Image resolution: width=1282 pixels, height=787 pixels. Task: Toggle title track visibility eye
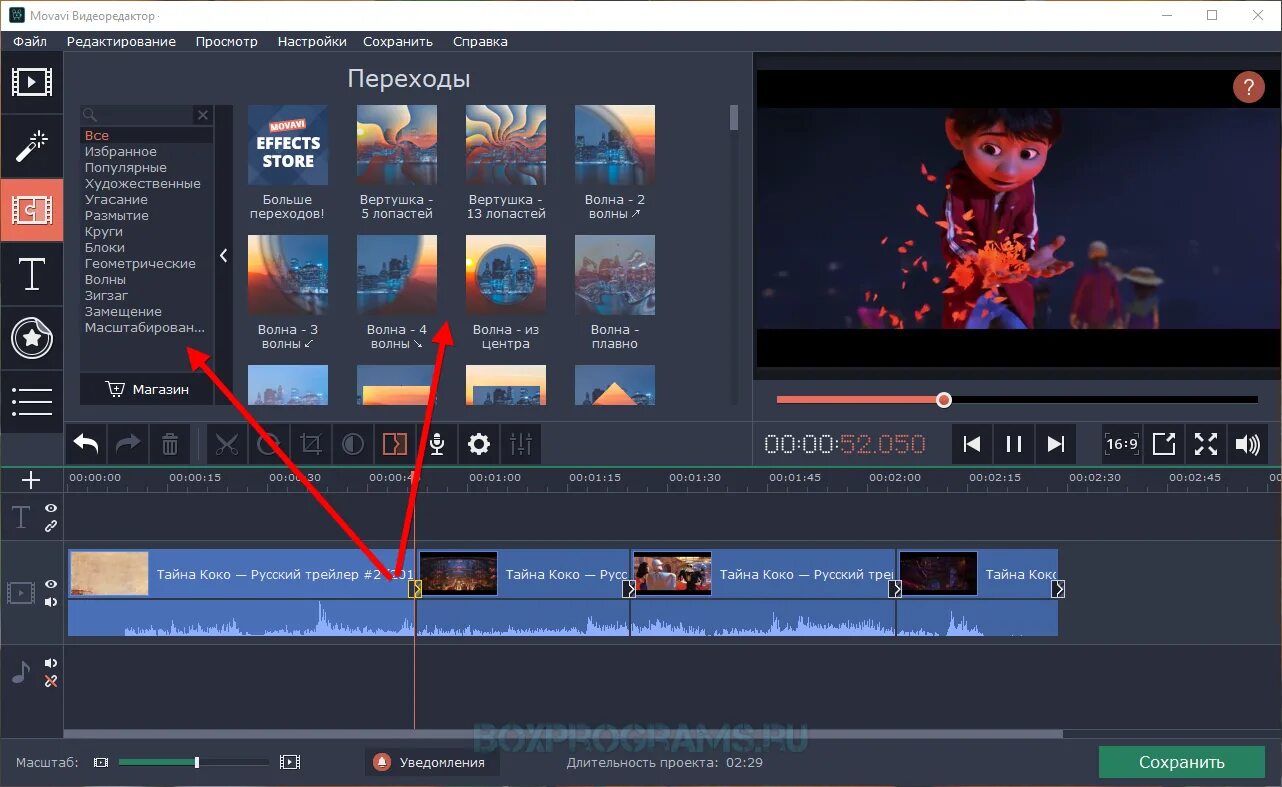[51, 509]
